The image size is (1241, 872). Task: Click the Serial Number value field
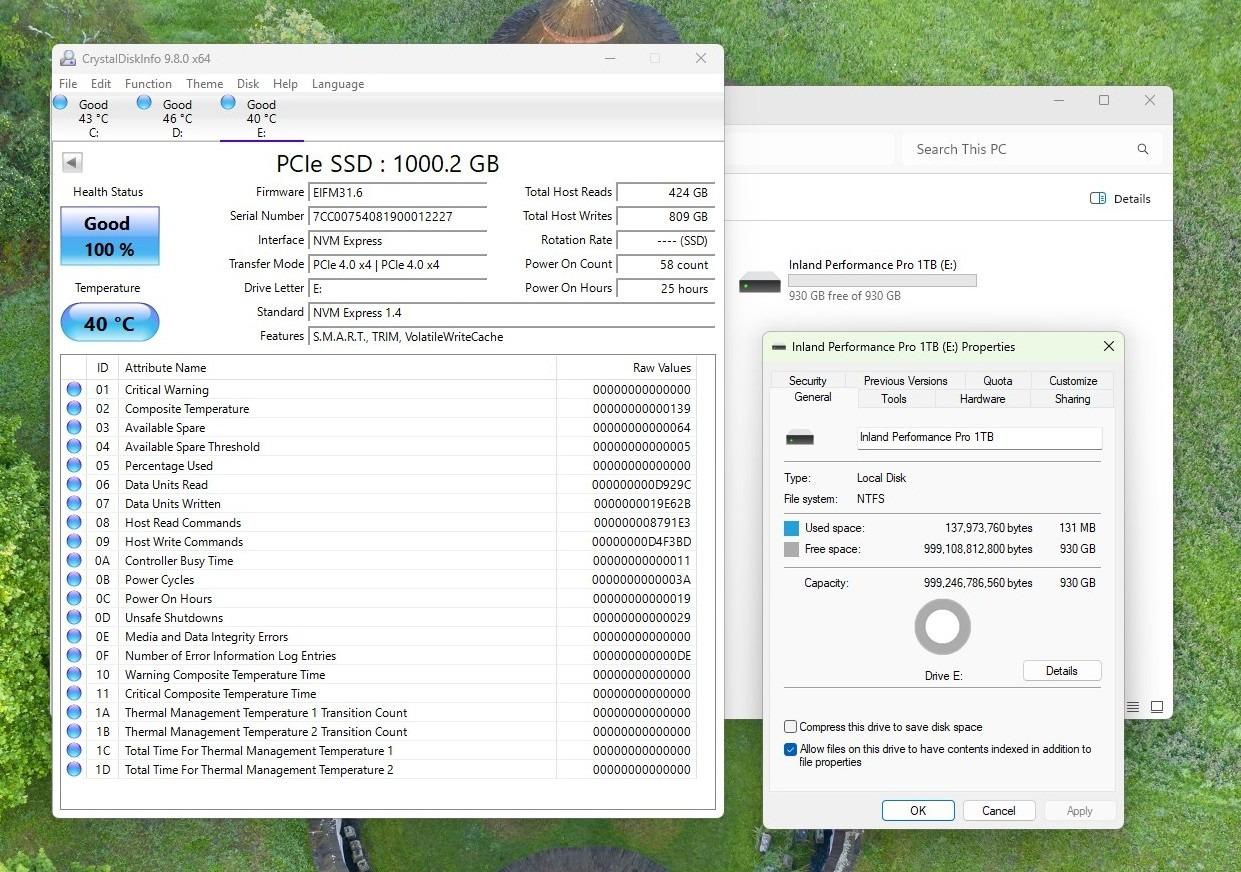click(398, 216)
